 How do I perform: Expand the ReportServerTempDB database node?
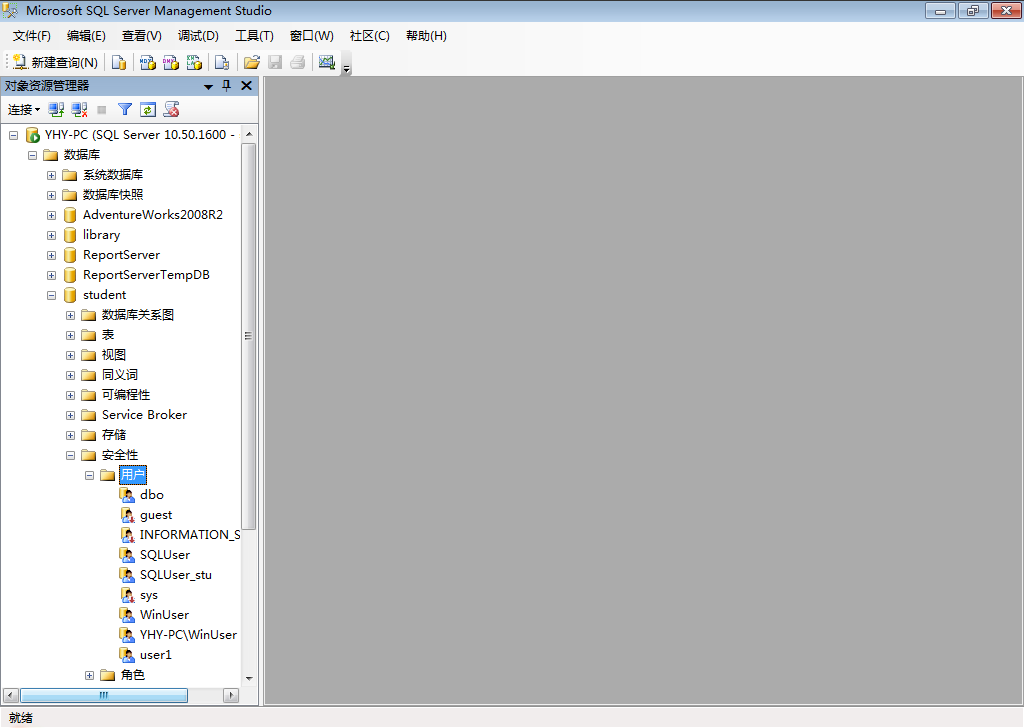pos(51,276)
